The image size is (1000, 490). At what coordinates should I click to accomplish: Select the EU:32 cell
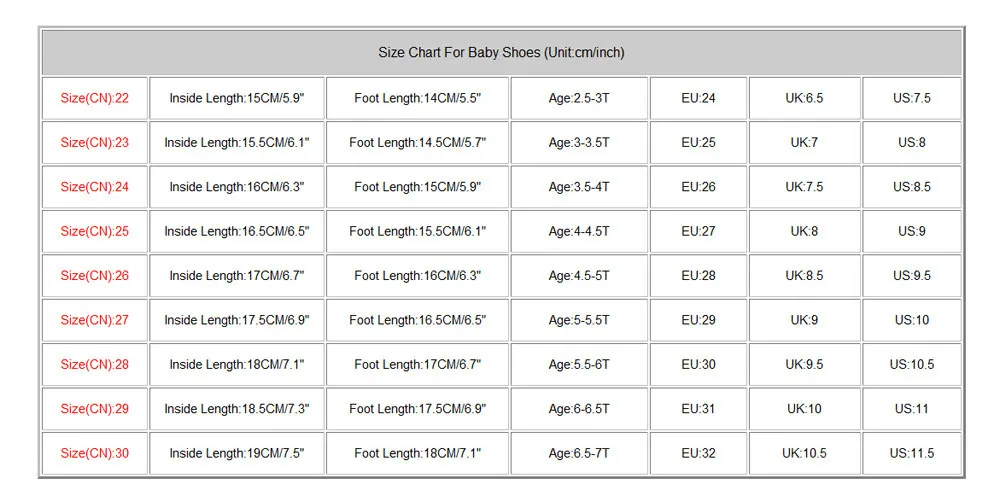click(699, 453)
